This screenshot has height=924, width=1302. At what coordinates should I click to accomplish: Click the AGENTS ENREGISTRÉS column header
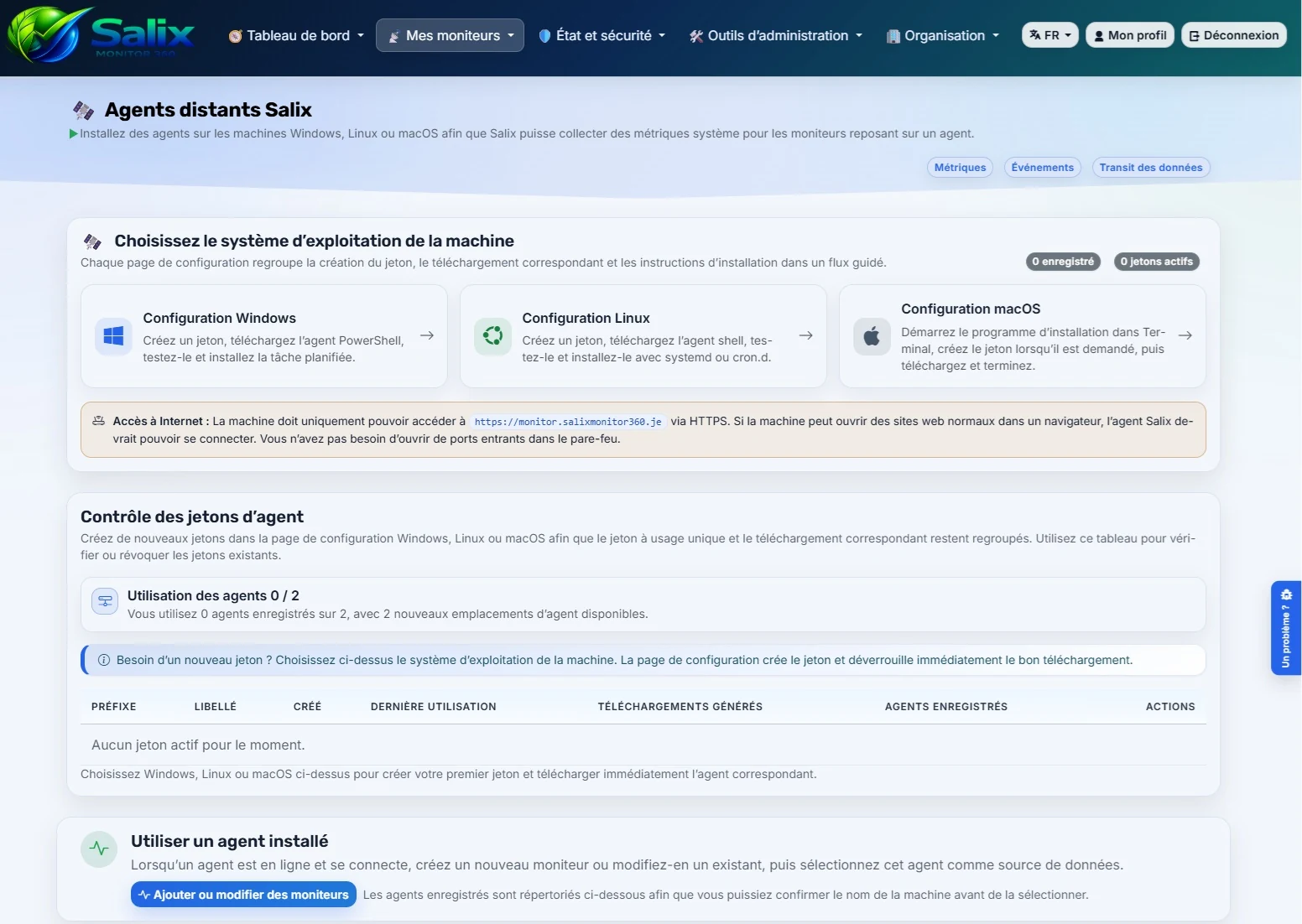[945, 707]
